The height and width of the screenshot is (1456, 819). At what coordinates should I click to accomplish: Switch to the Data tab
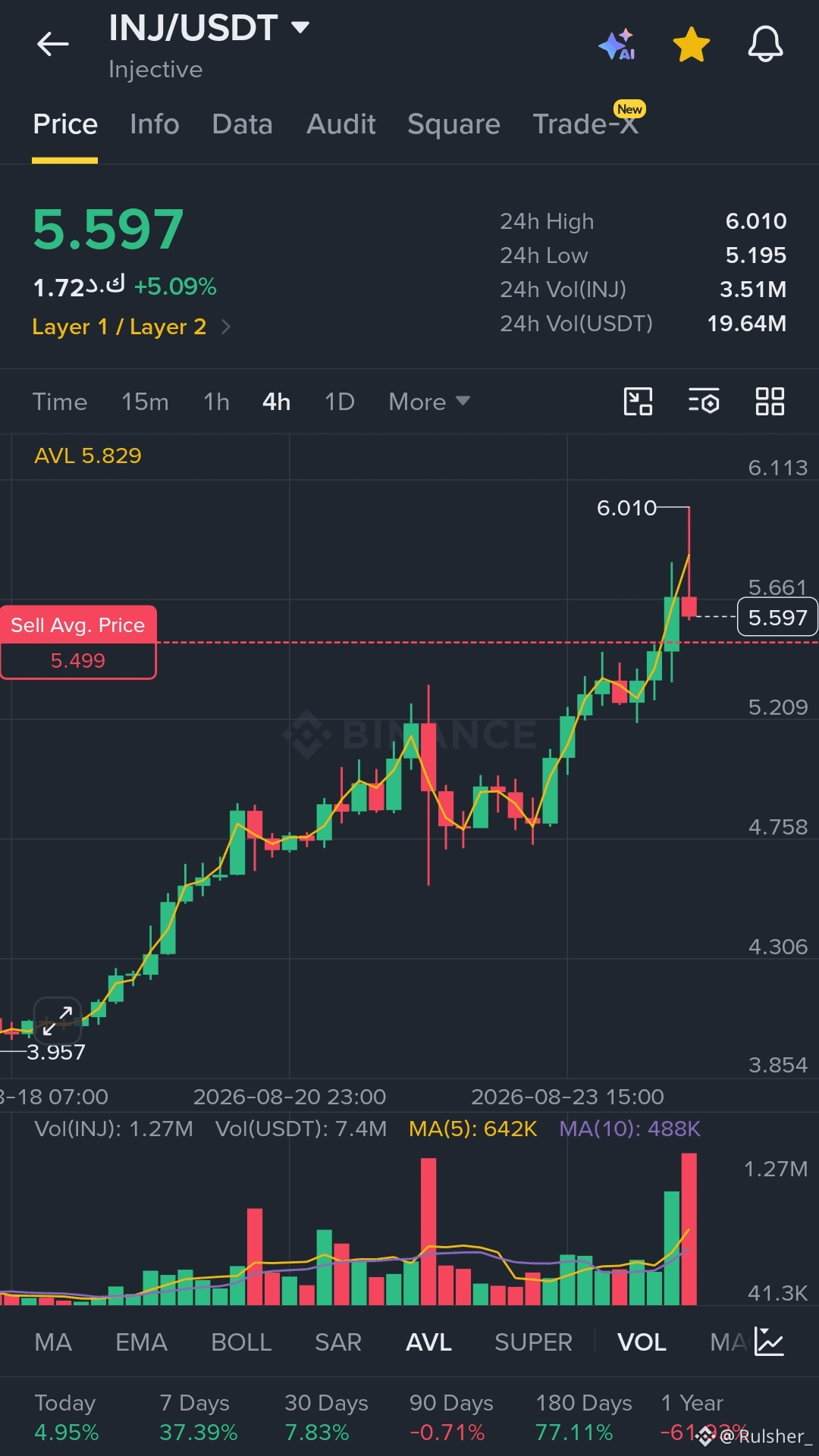243,124
